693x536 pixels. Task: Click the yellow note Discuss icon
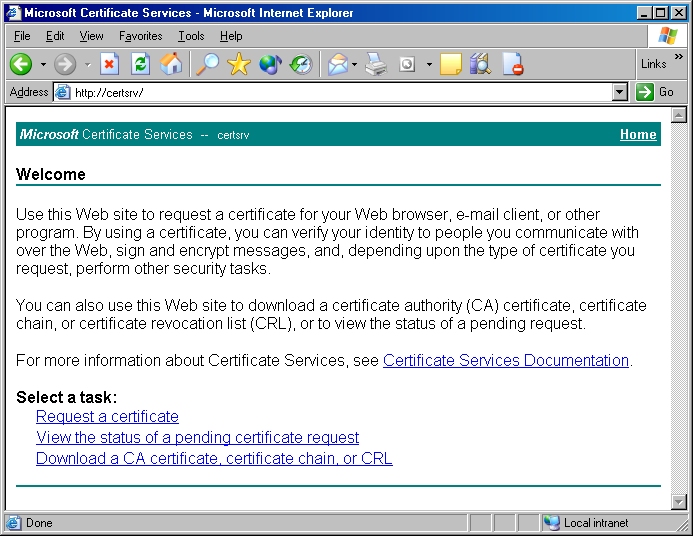click(451, 65)
